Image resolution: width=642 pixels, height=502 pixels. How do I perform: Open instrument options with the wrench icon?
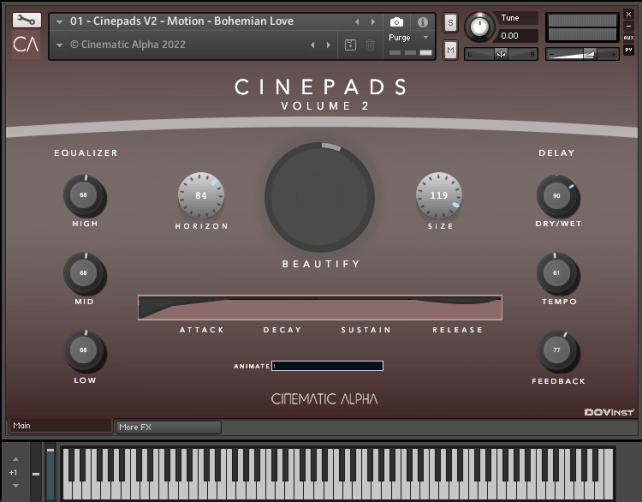(27, 20)
